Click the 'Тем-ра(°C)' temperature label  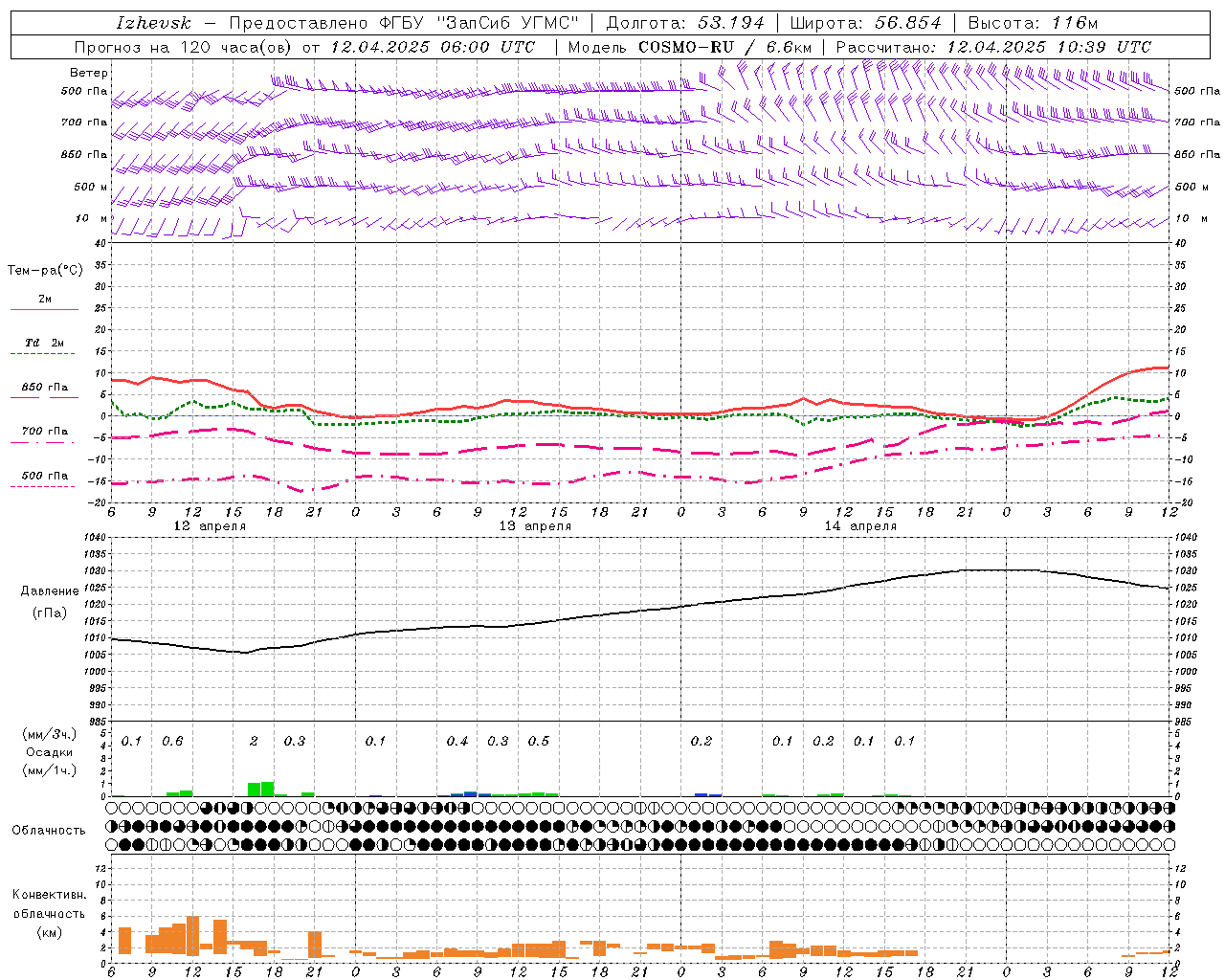(x=45, y=271)
